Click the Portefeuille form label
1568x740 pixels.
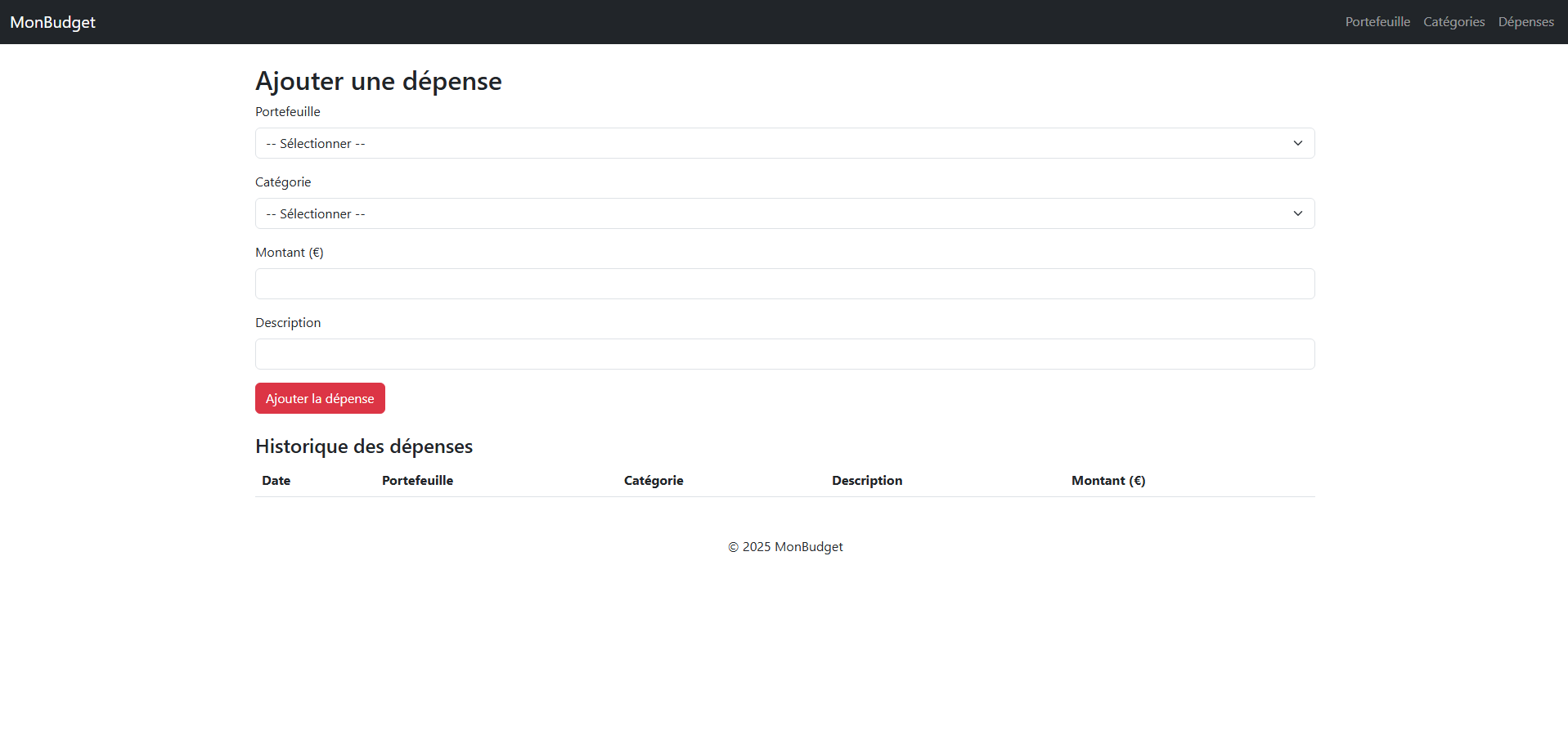pos(287,112)
